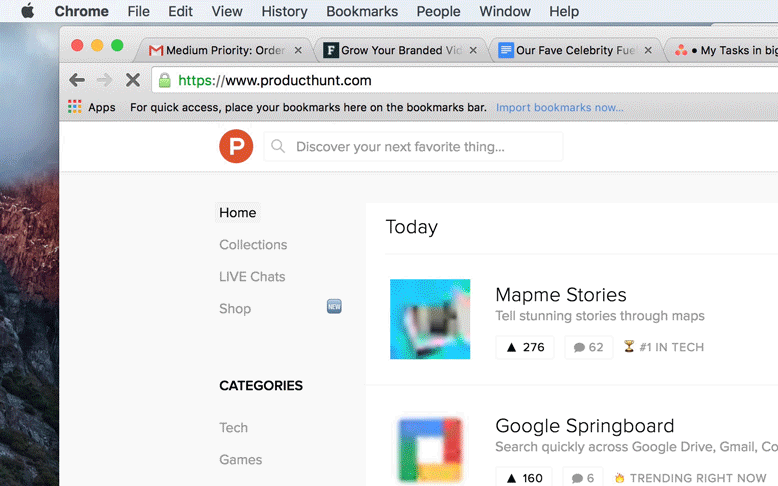Click the NEW badge beside Shop
Screen dimensions: 778x486
[x=334, y=306]
